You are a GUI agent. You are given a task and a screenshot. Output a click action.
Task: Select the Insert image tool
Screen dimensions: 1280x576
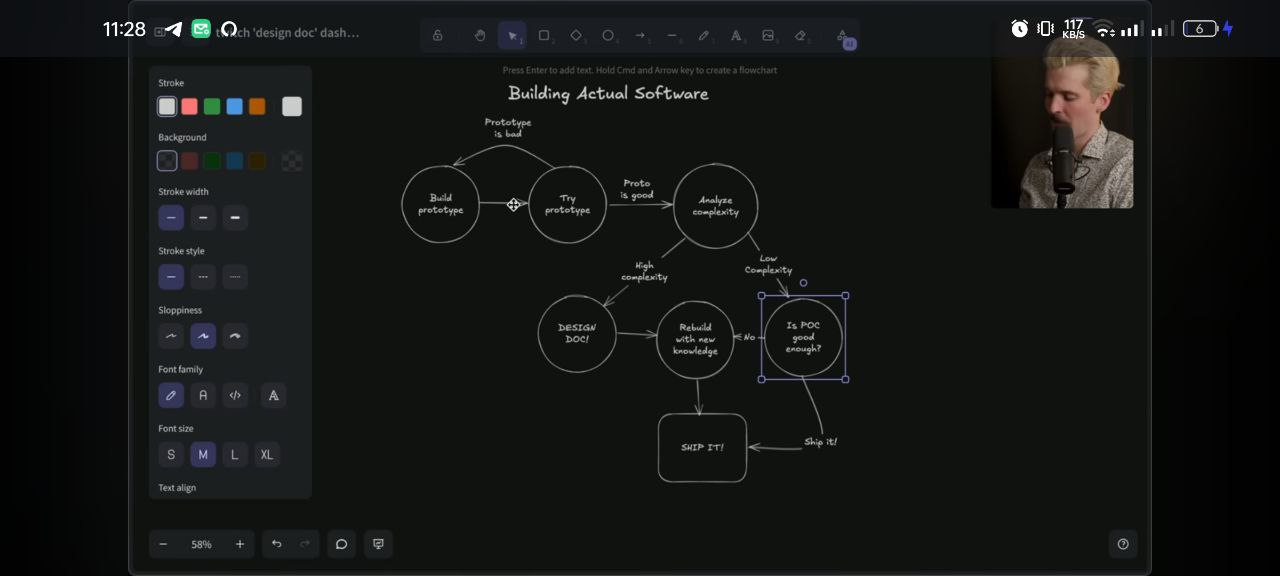768,35
